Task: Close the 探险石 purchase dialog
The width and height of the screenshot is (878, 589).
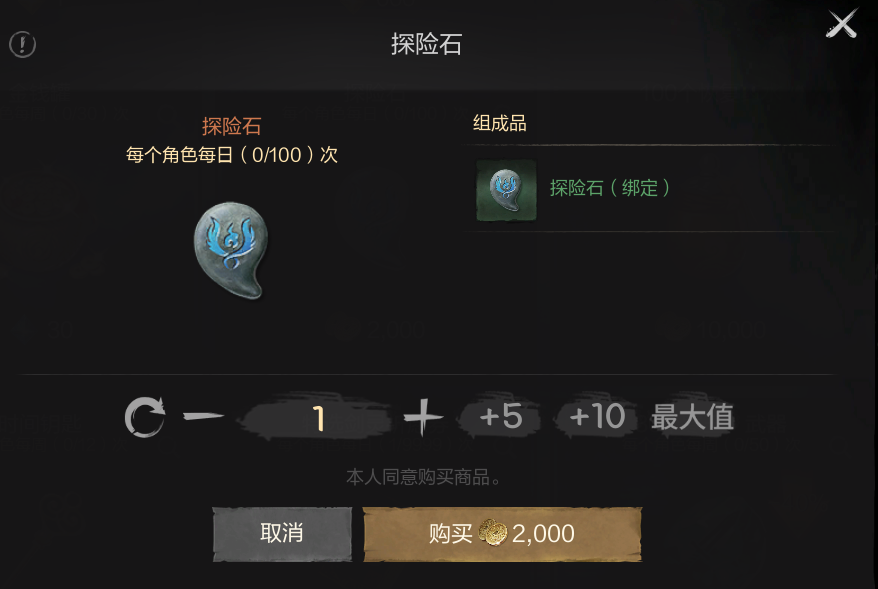Action: pyautogui.click(x=842, y=24)
